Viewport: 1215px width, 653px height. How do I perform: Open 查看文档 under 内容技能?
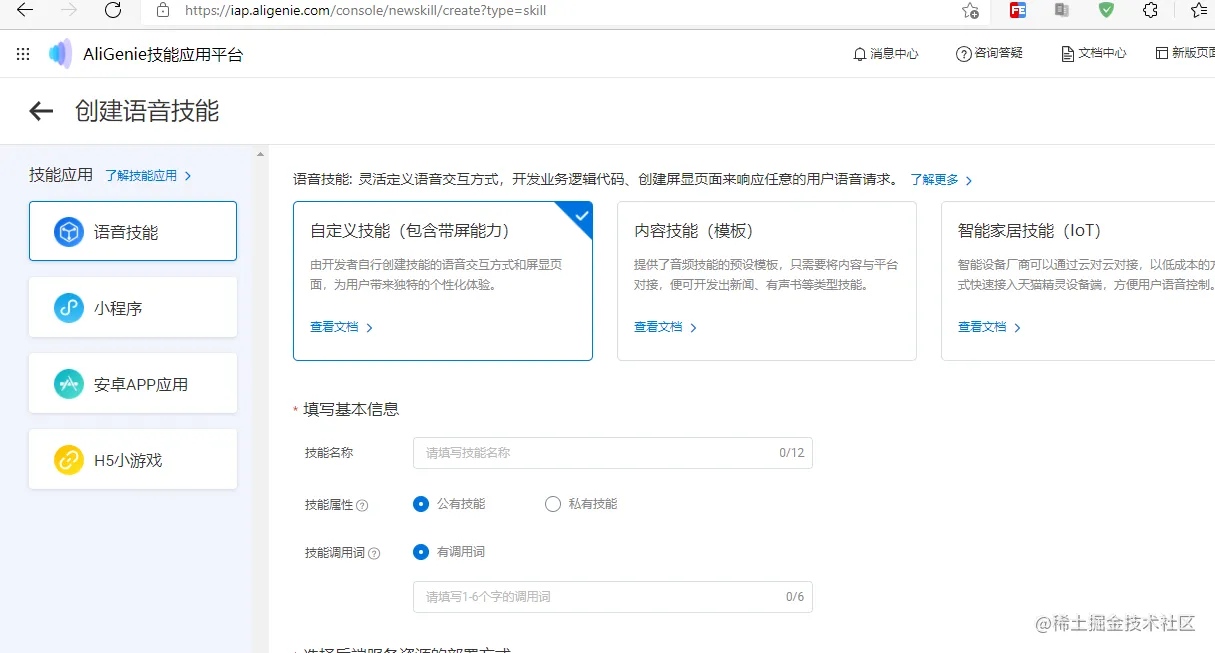point(666,327)
